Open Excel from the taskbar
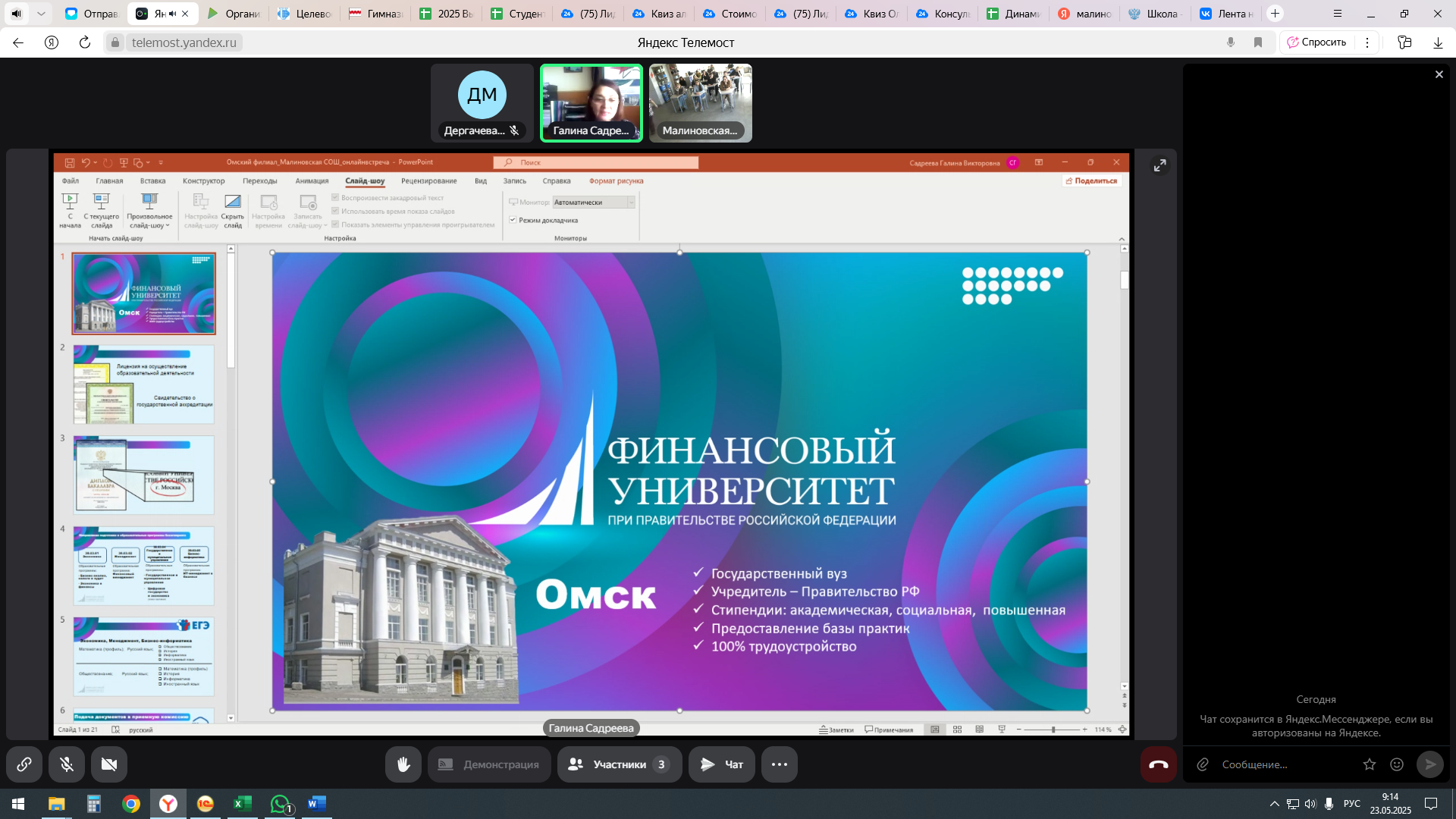Image resolution: width=1456 pixels, height=819 pixels. click(x=243, y=804)
